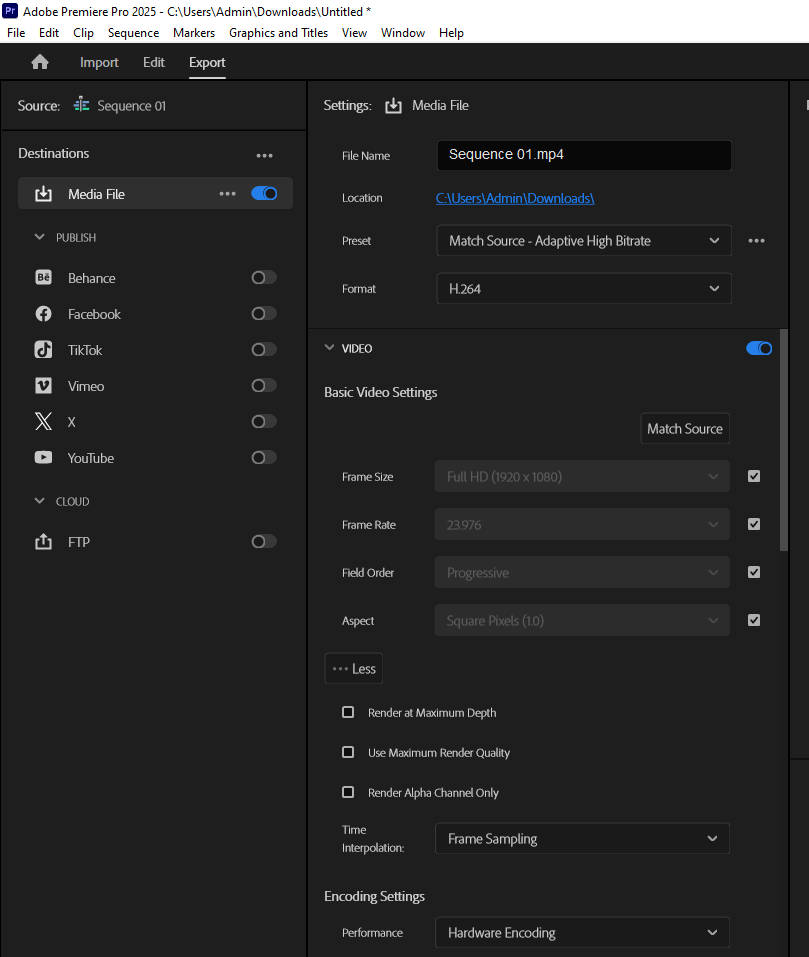Click the Behance icon
This screenshot has width=809, height=957.
43,278
